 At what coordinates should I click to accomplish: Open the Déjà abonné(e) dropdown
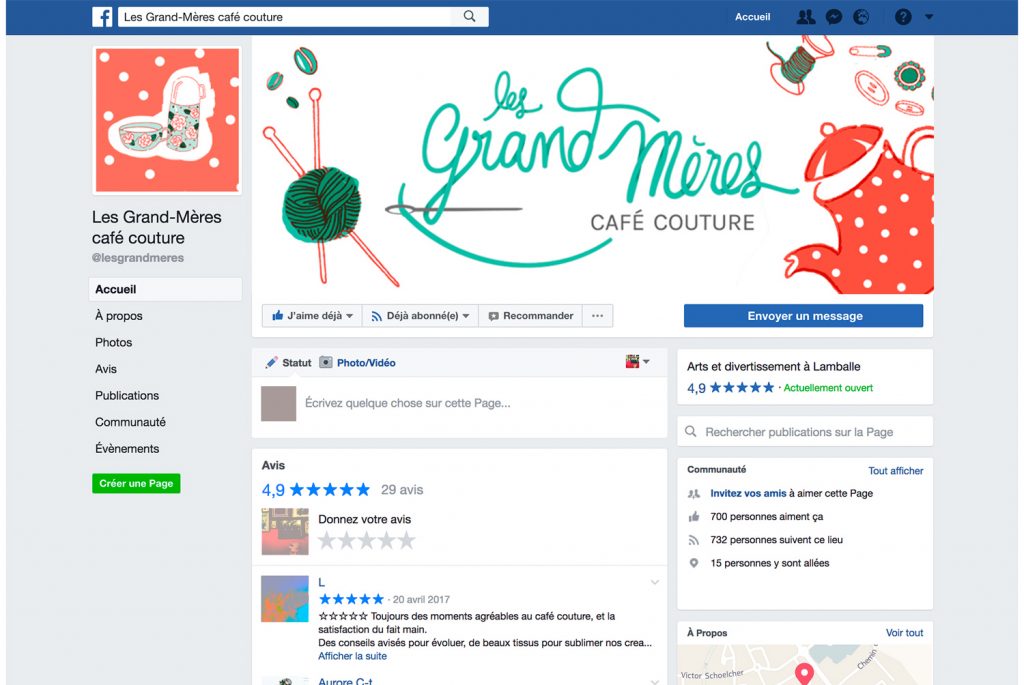click(420, 315)
